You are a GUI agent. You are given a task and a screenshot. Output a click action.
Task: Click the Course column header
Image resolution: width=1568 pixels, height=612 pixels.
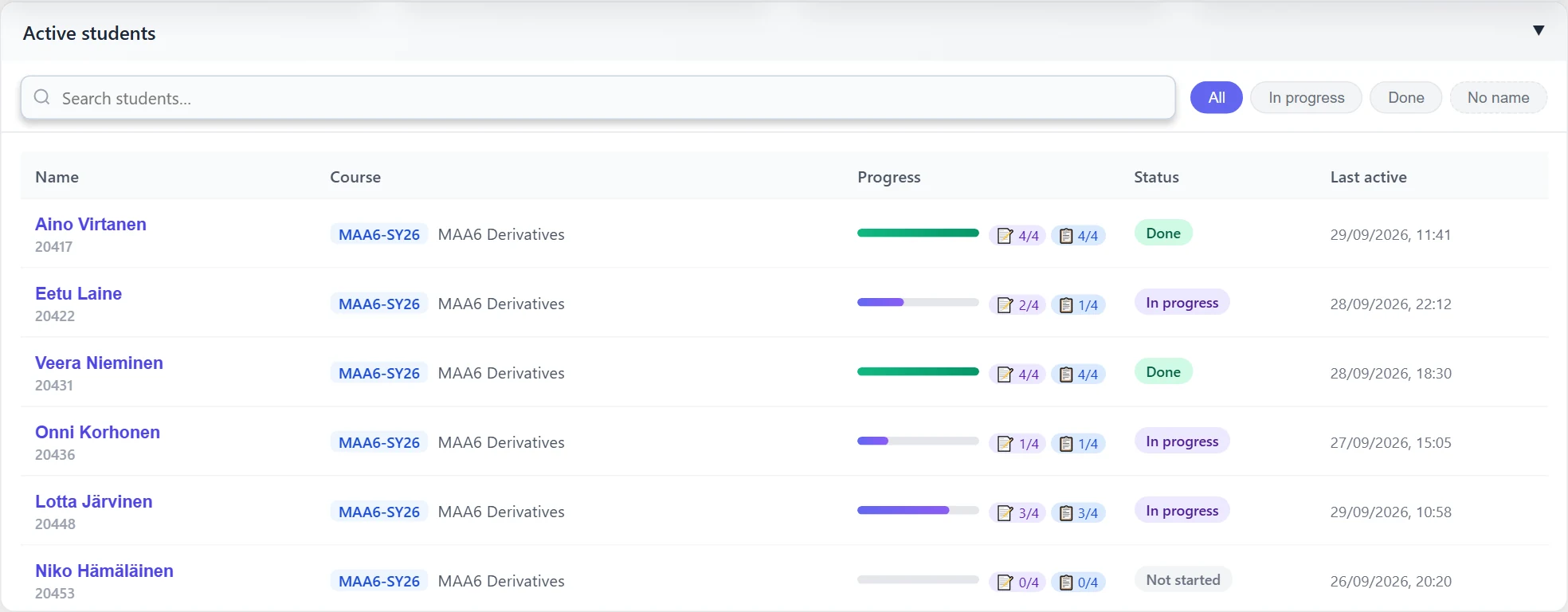(355, 177)
